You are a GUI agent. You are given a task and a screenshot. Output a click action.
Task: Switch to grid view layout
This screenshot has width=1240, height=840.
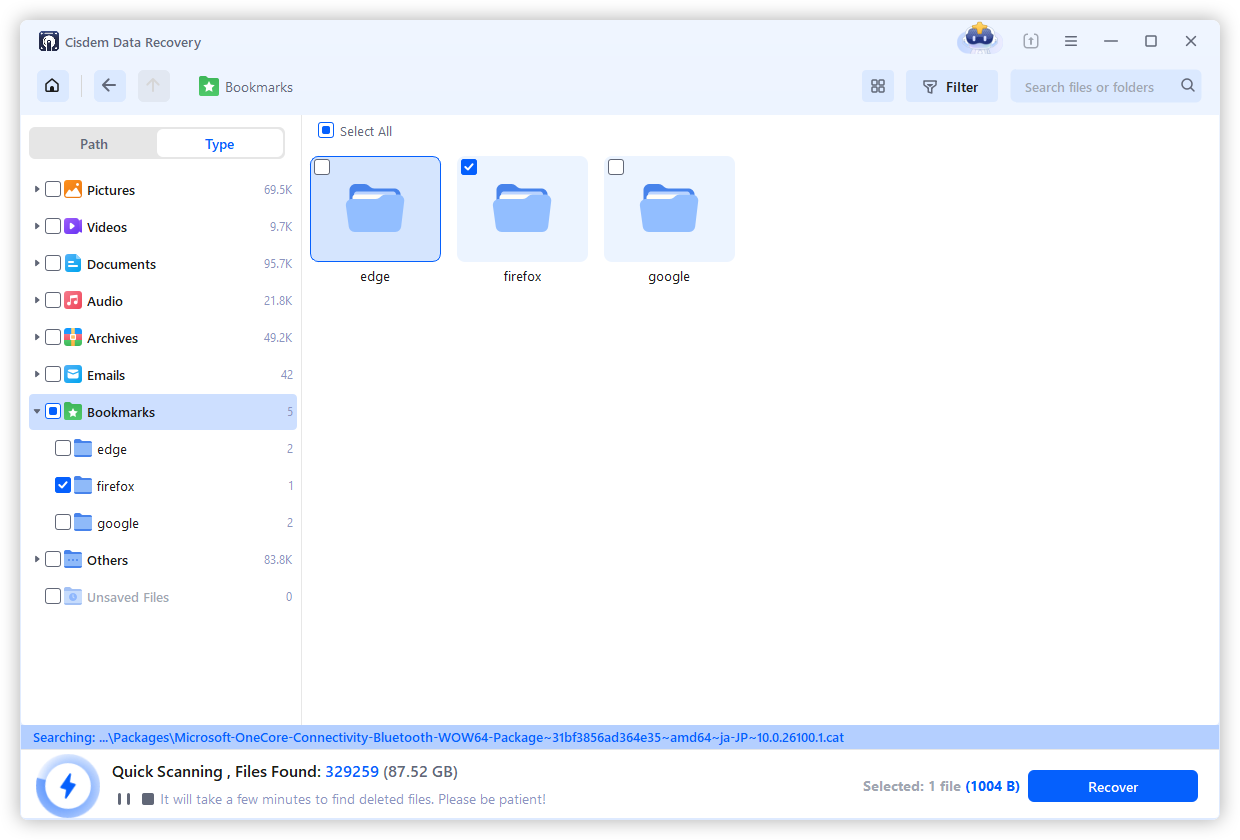coord(878,86)
